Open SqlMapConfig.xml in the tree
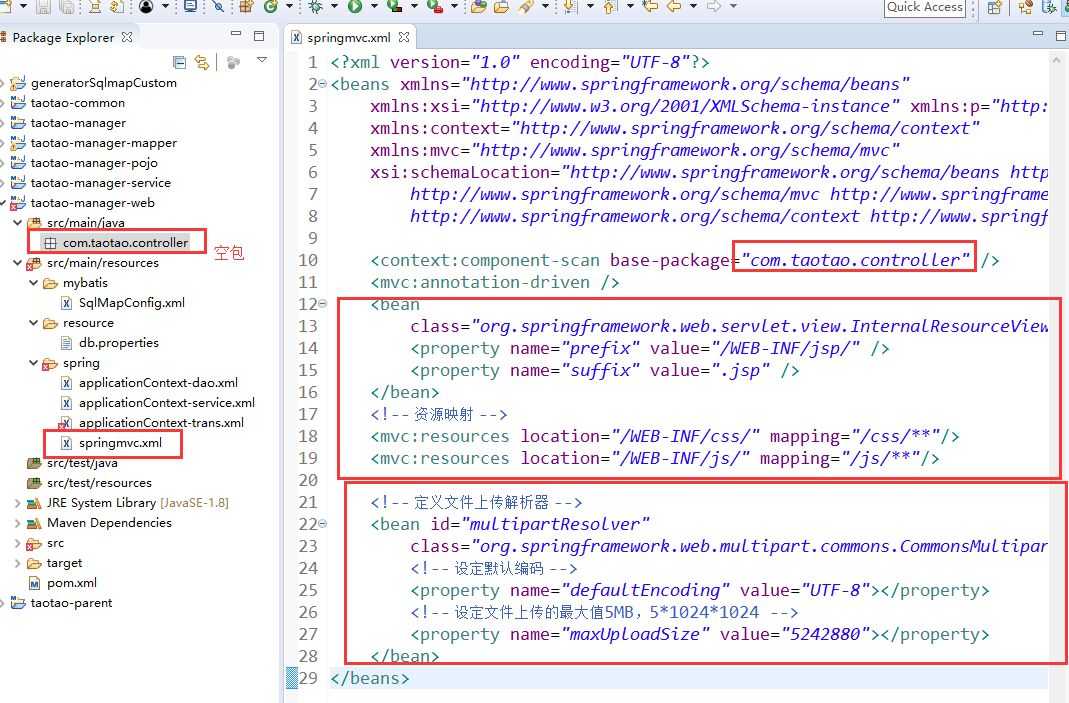The image size is (1069, 703). click(x=132, y=303)
